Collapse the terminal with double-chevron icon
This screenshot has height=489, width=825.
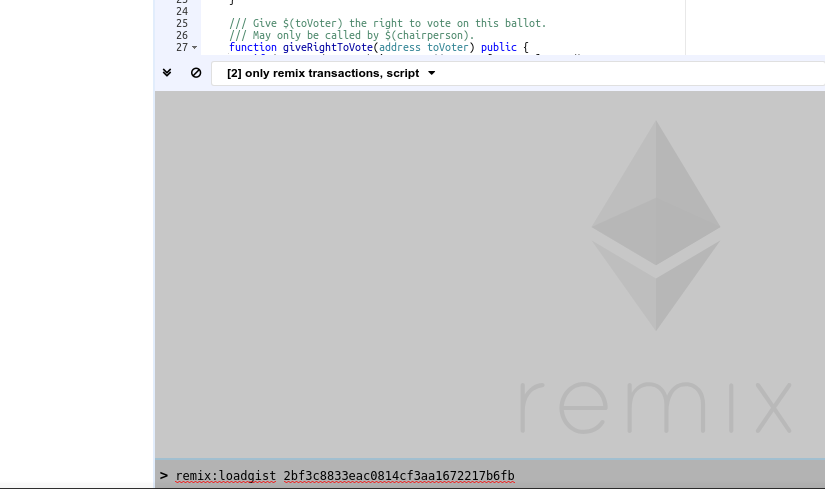(x=167, y=73)
